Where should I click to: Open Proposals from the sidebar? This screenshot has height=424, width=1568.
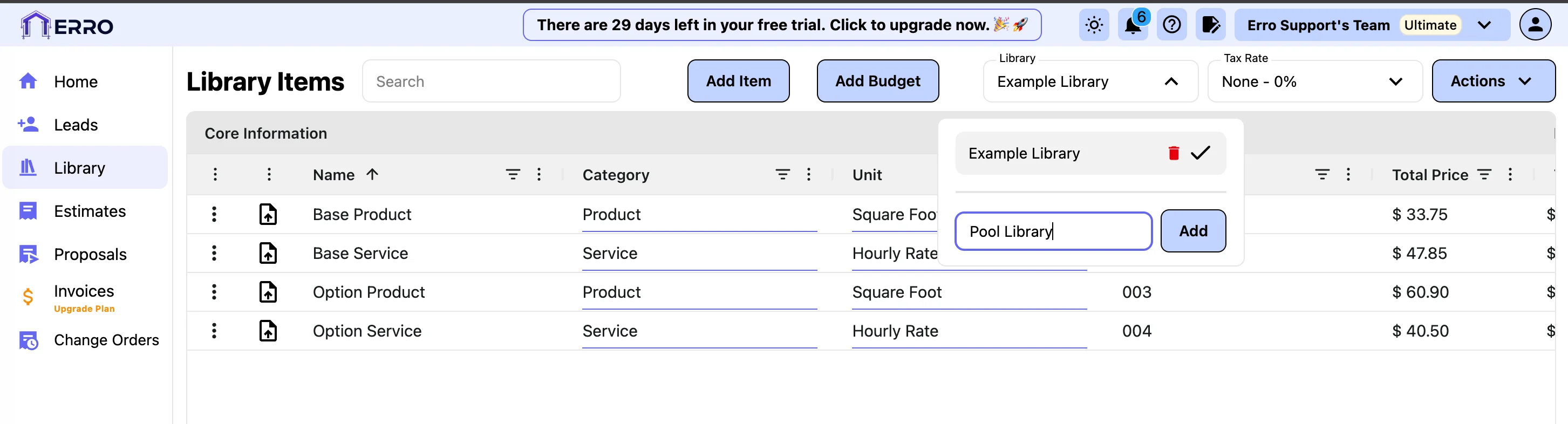[90, 254]
